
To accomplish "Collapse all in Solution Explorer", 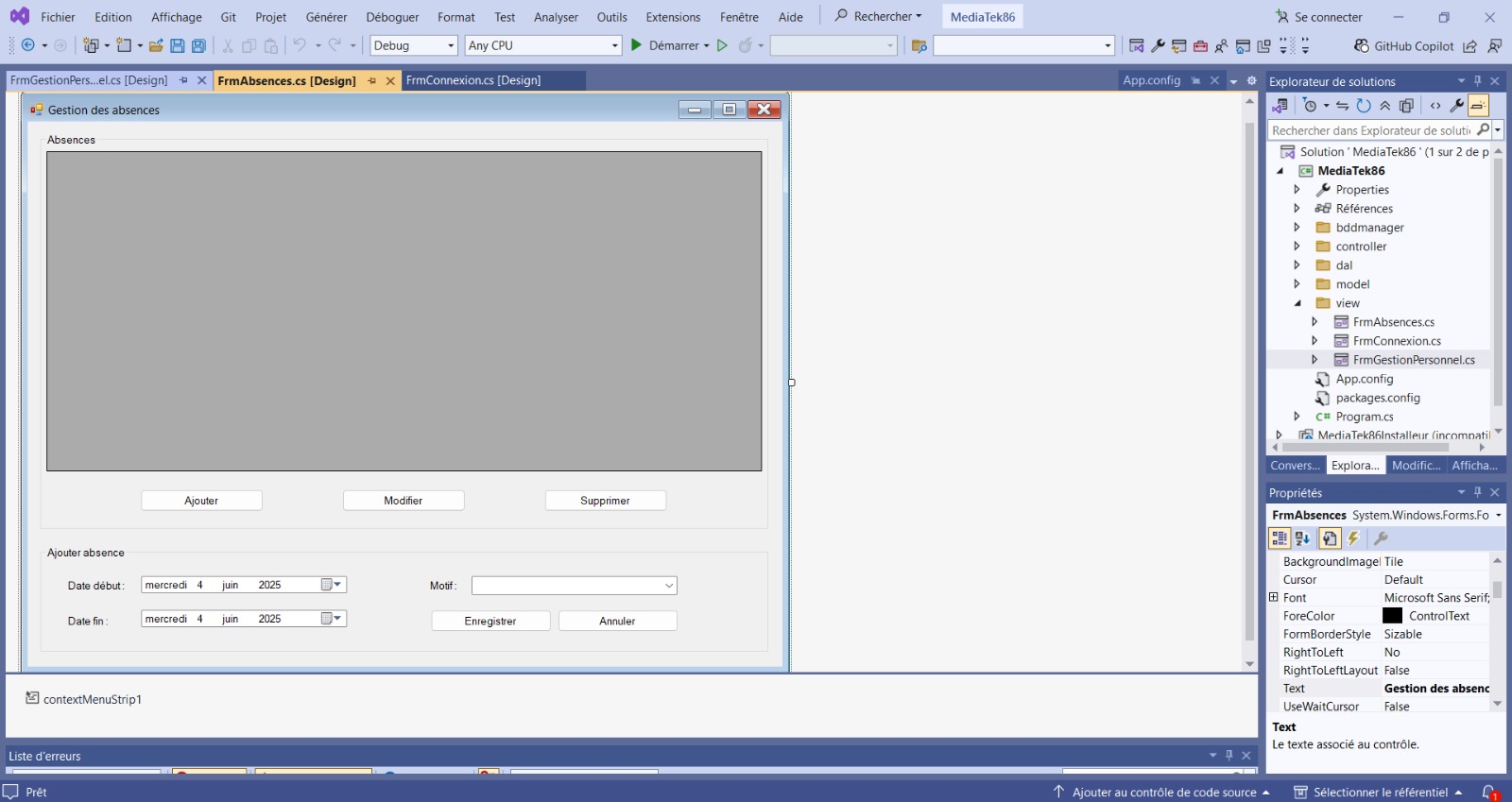I will click(1385, 106).
